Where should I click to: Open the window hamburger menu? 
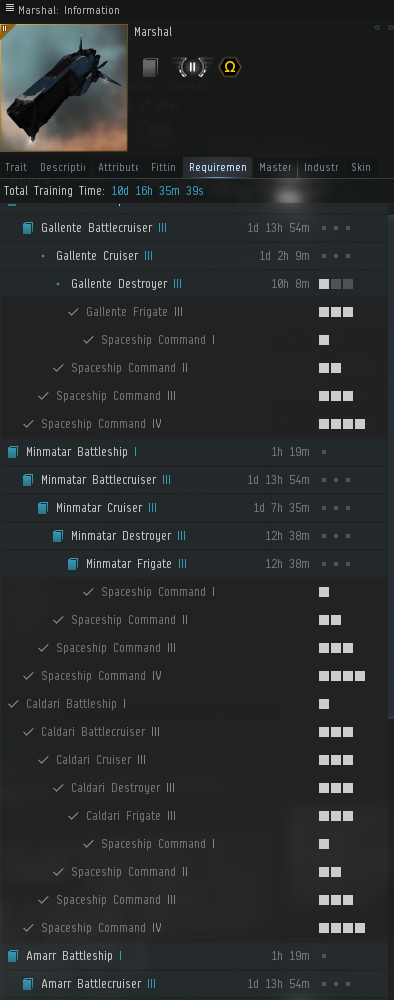tap(10, 8)
